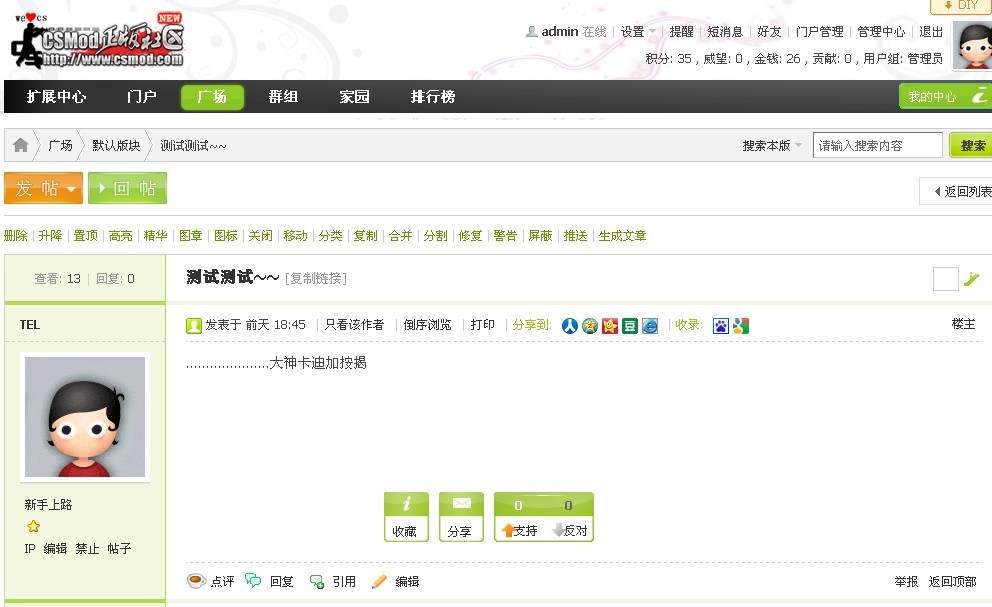Open the 管理中心 link
This screenshot has height=607, width=992.
pos(881,32)
